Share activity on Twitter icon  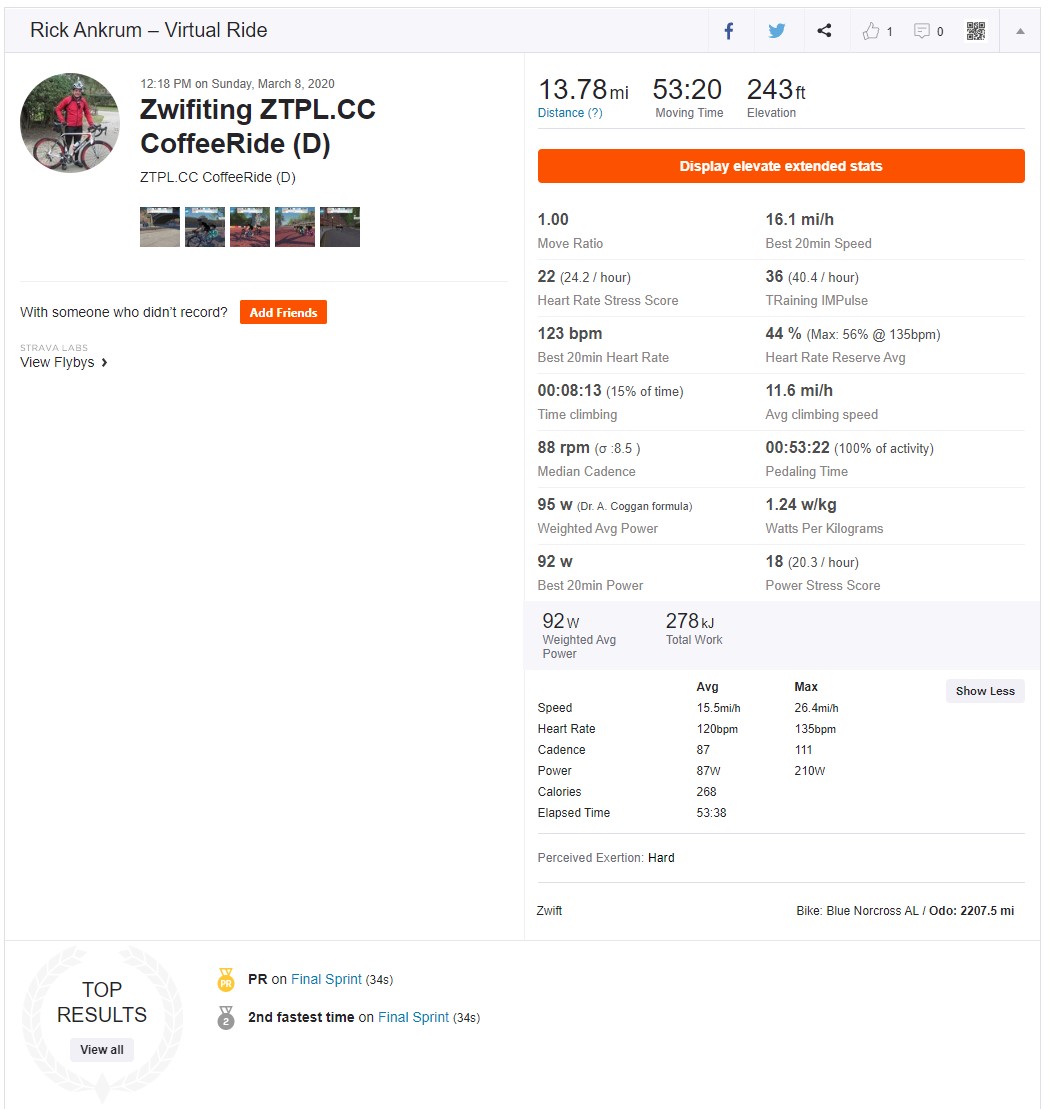776,30
